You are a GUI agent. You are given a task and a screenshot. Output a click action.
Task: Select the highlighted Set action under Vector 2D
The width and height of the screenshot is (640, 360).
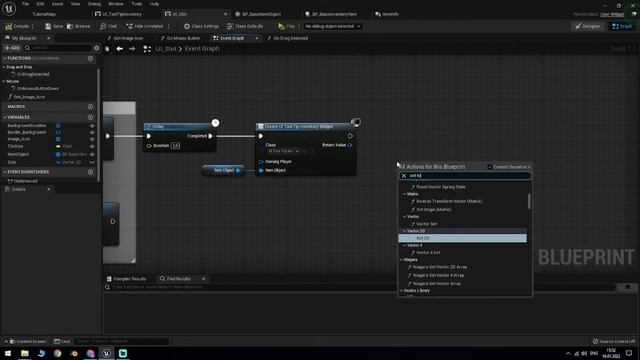click(x=462, y=238)
